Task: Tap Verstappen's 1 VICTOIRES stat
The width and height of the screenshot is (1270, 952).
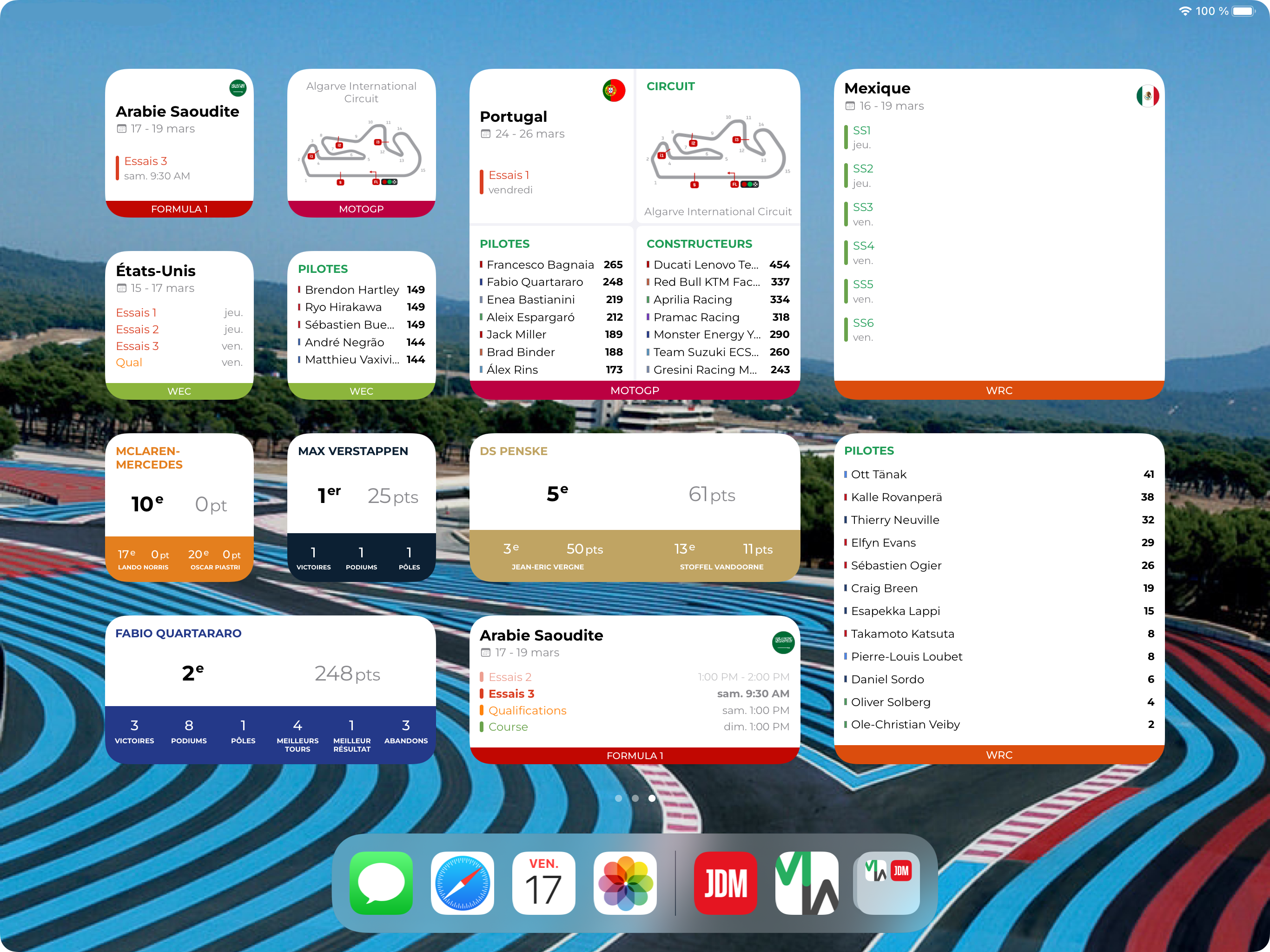Action: point(313,559)
